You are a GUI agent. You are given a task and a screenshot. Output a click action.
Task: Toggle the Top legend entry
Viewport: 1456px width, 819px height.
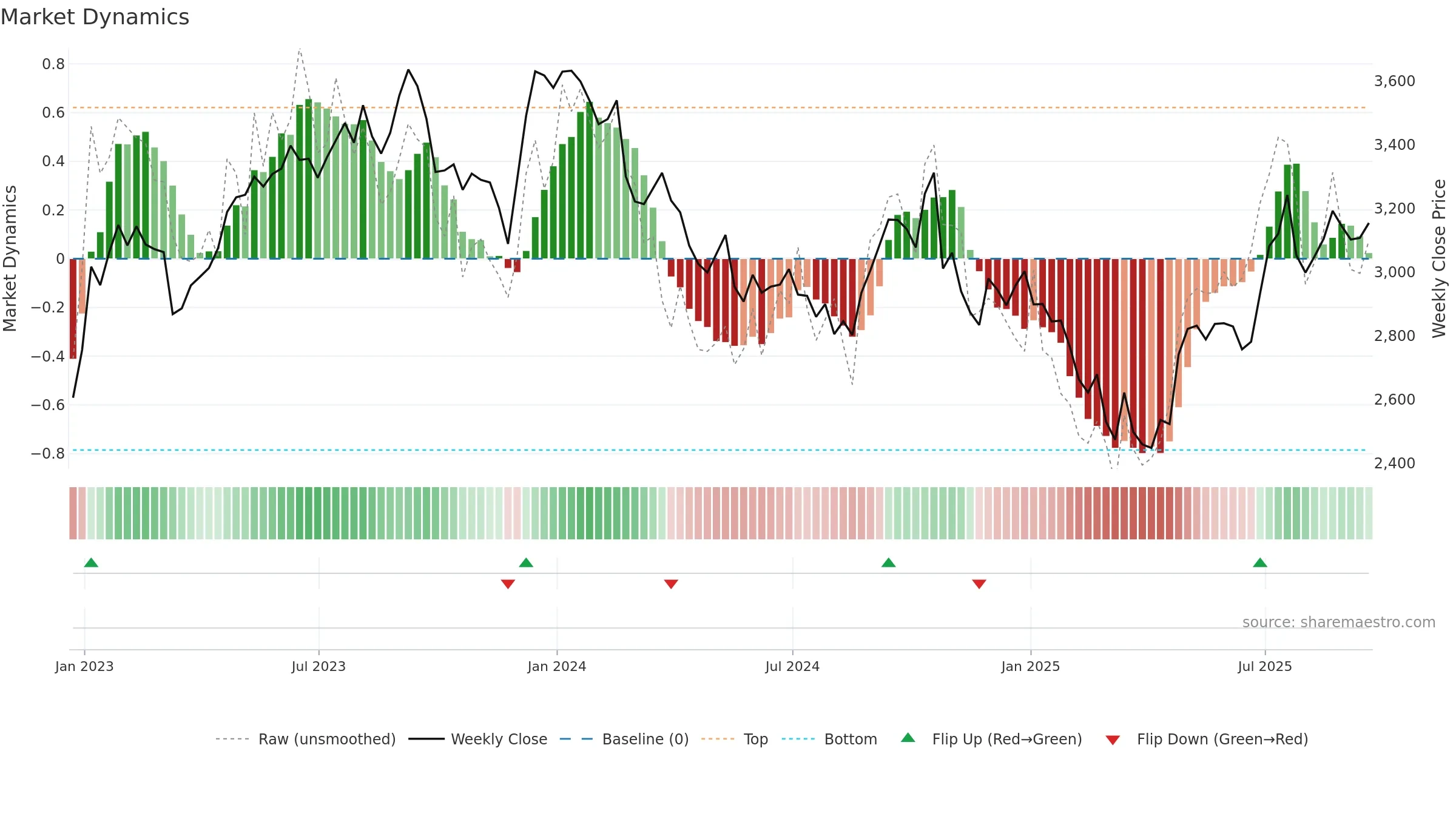[735, 739]
